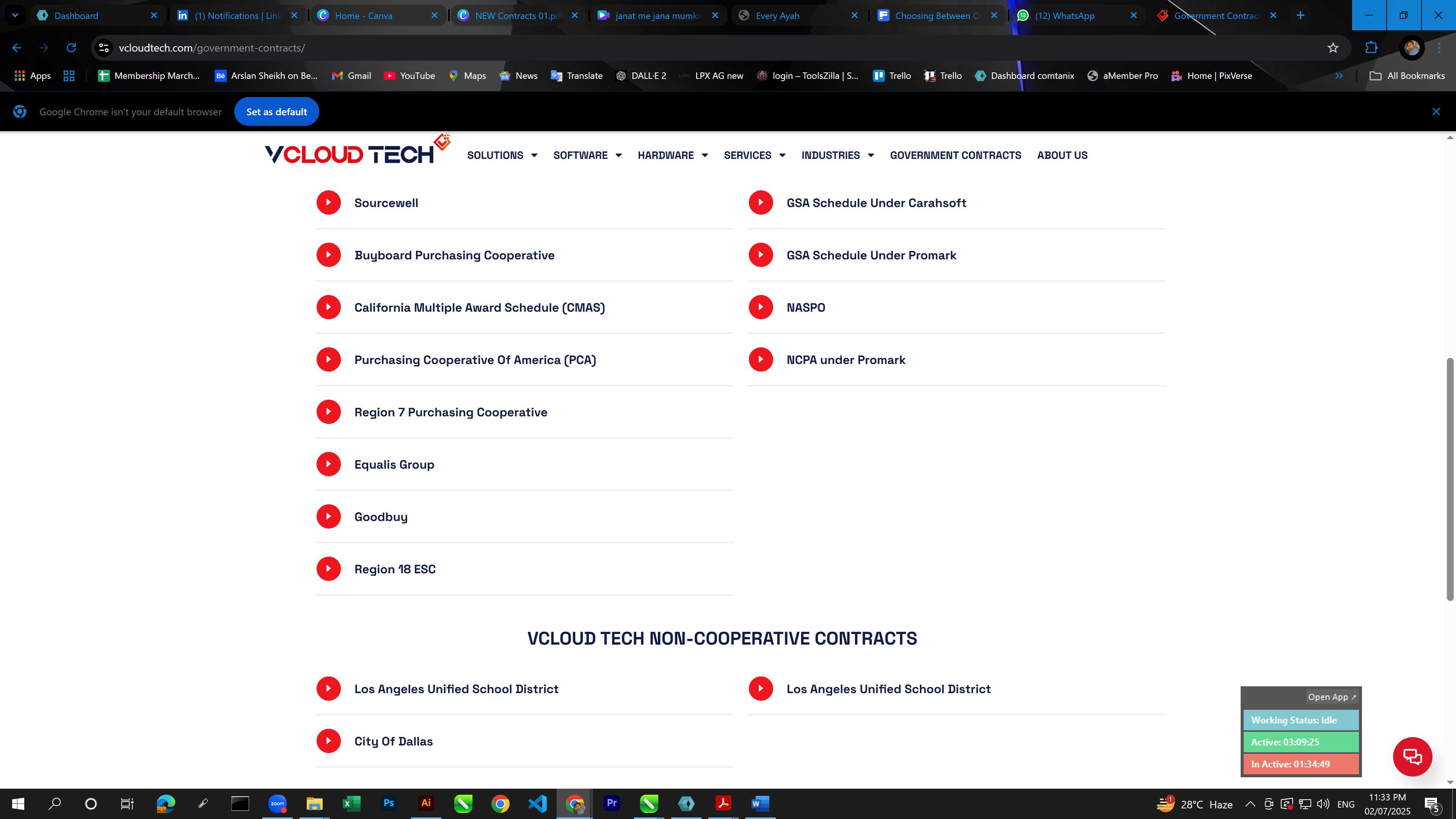Open Premiere Pro from the taskbar
Screen dimensions: 1456x819
pyautogui.click(x=612, y=803)
